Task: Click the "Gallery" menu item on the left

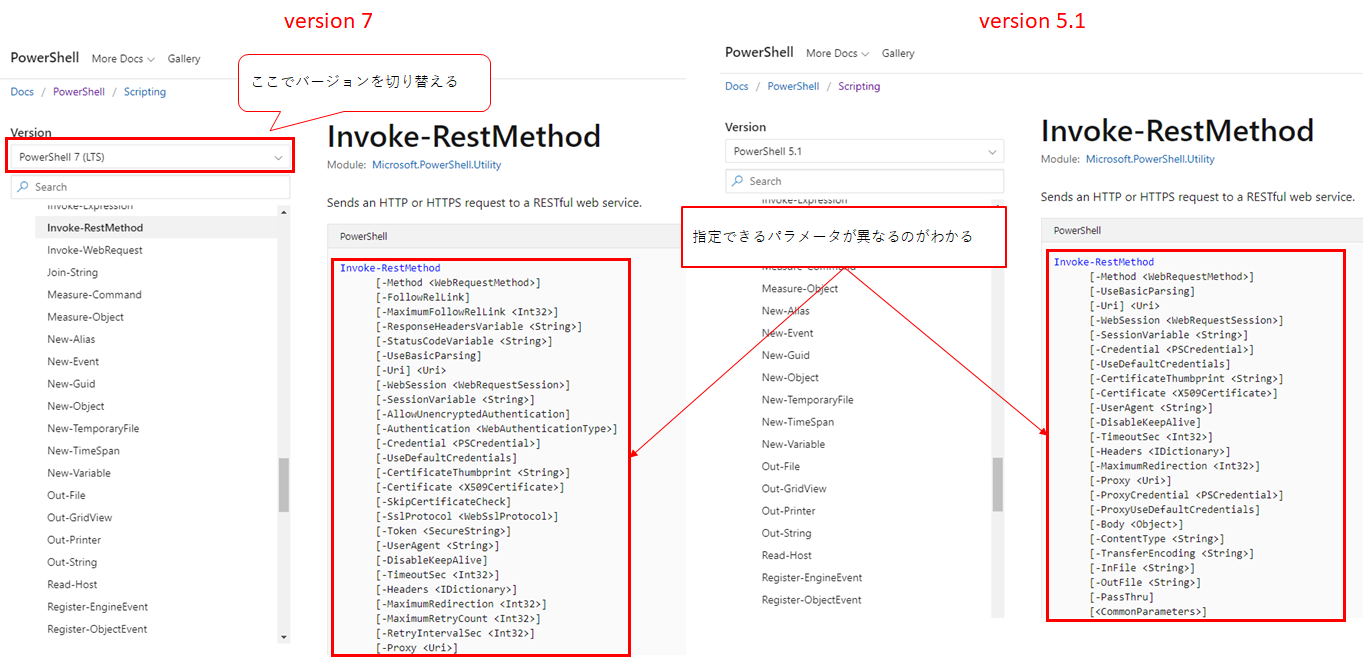Action: click(184, 59)
